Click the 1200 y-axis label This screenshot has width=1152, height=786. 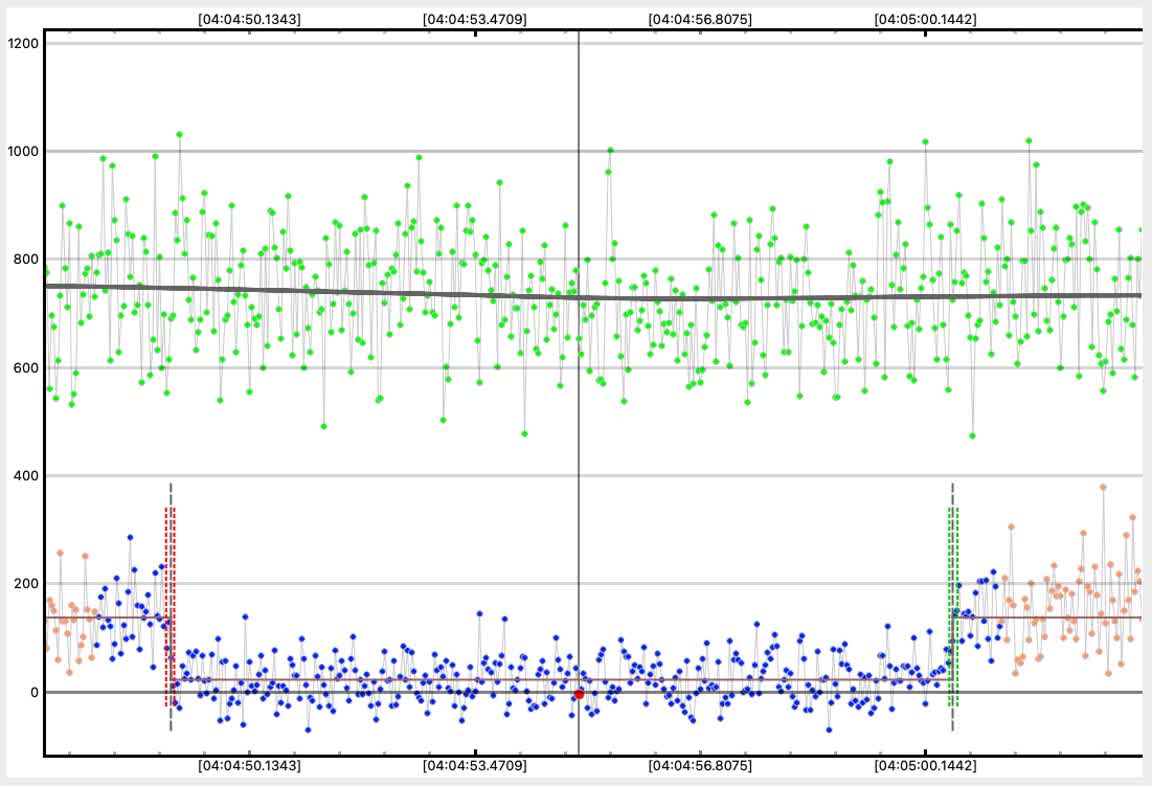(x=23, y=43)
